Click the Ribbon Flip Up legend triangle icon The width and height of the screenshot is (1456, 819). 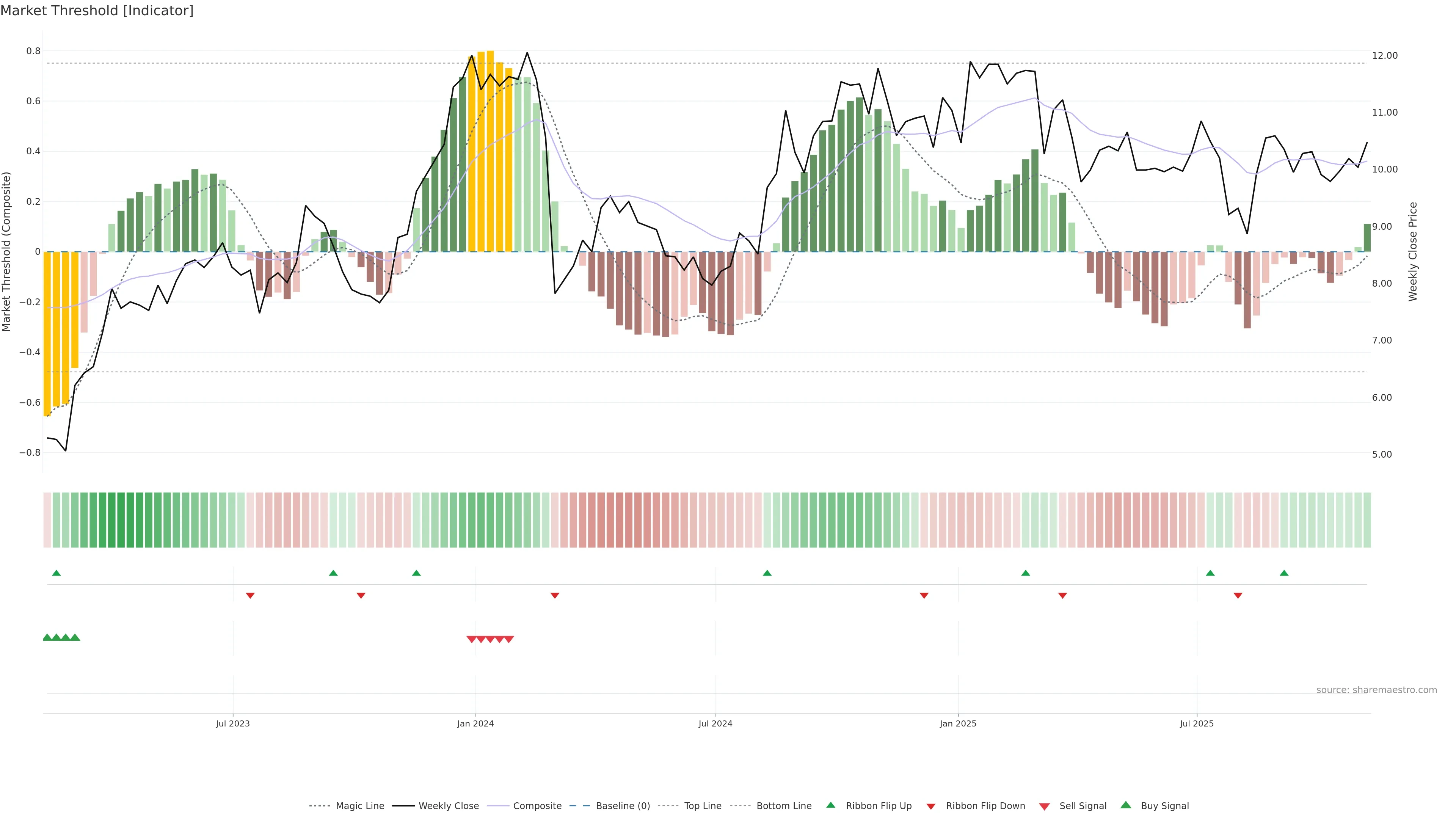830,805
